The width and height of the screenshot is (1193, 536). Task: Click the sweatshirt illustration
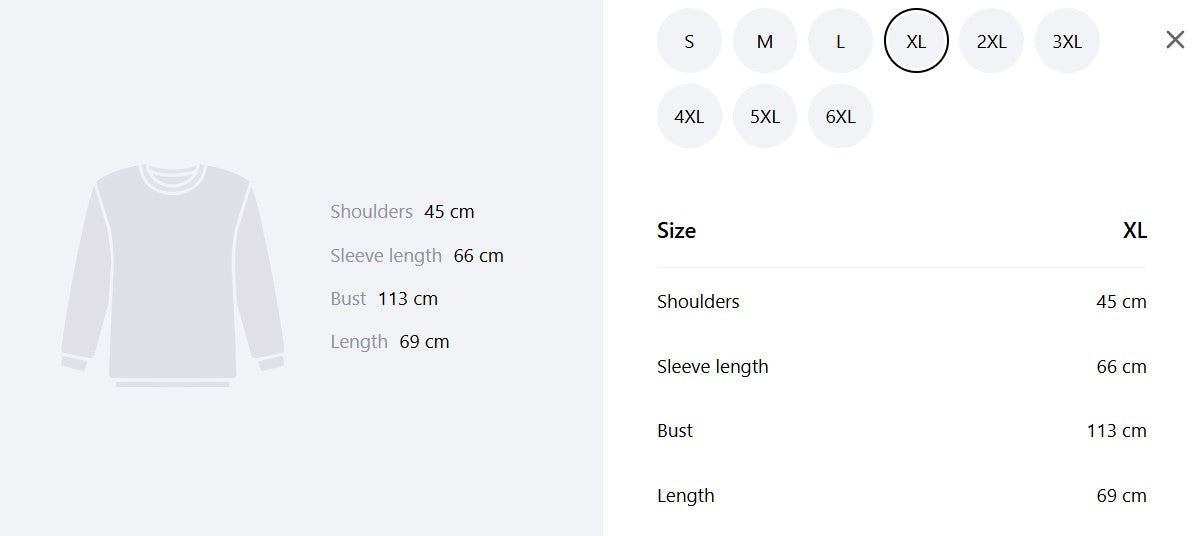pos(173,275)
